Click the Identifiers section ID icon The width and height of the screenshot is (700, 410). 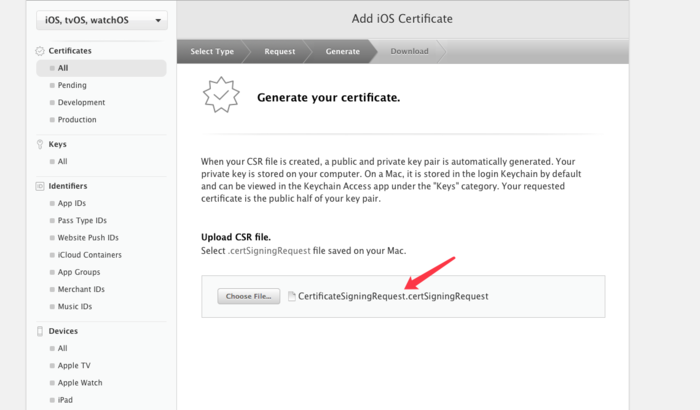pos(40,186)
